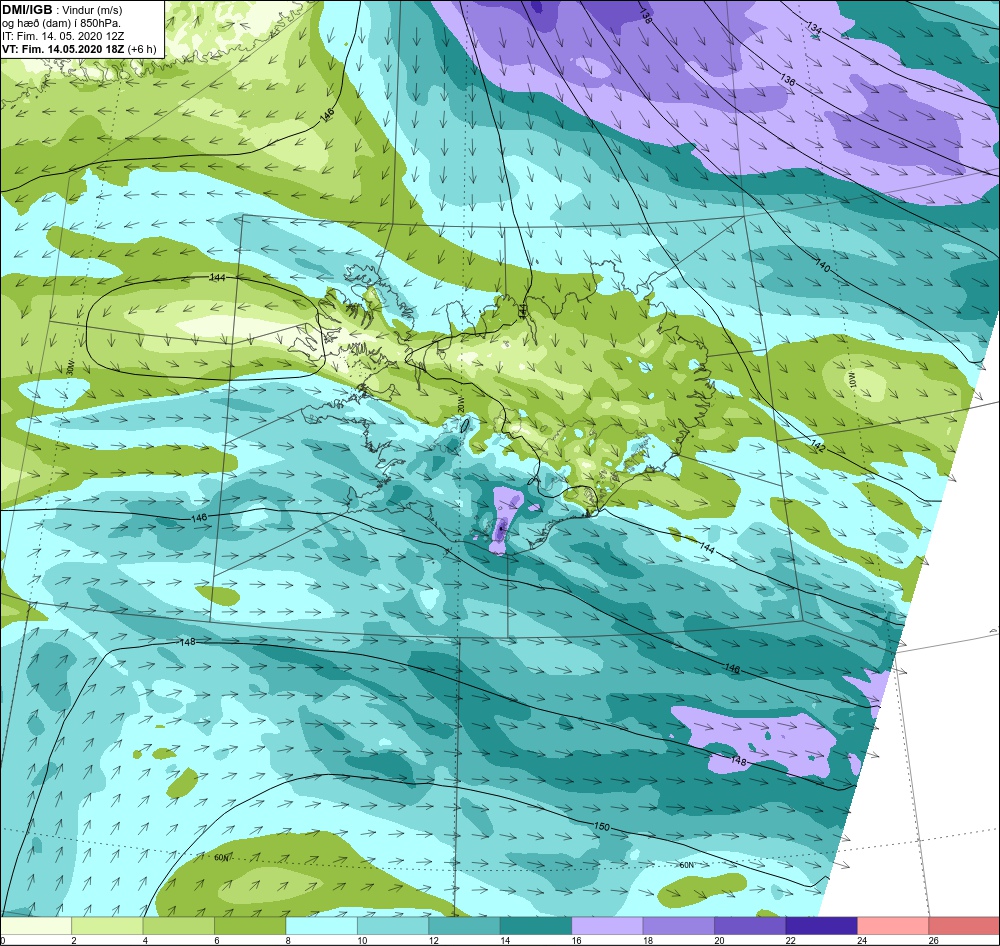
Task: Click the medium teal 12–14 m/s legend swatch
Action: [464, 926]
